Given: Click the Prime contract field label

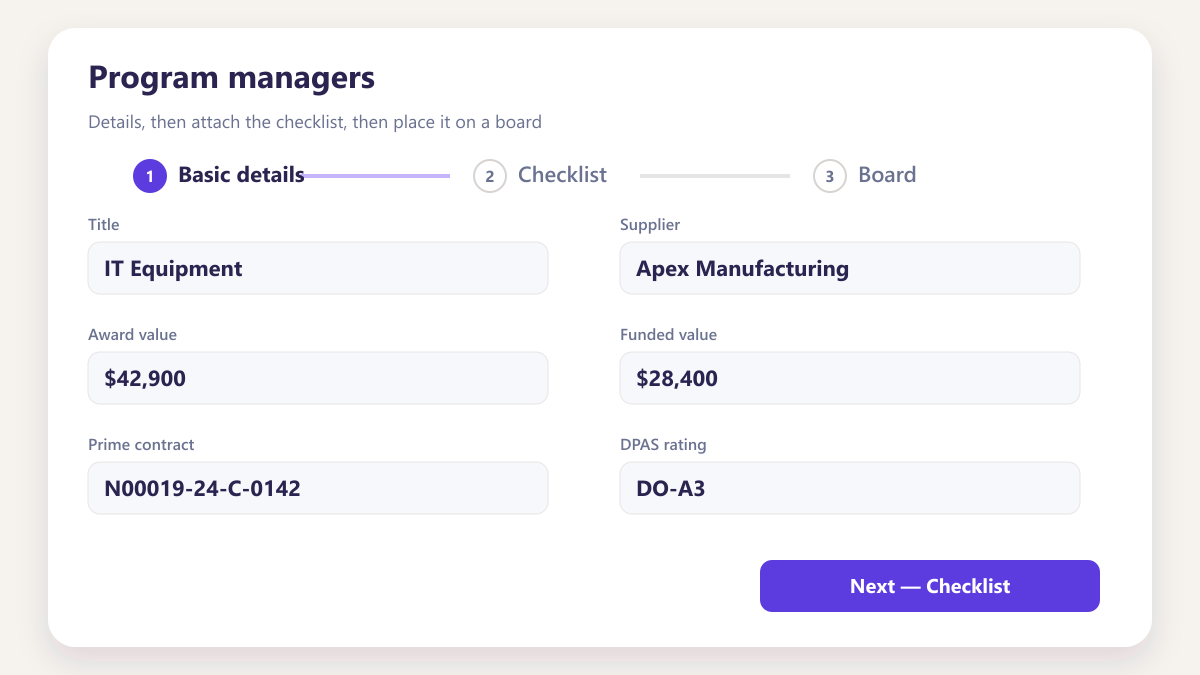Looking at the screenshot, I should (141, 445).
